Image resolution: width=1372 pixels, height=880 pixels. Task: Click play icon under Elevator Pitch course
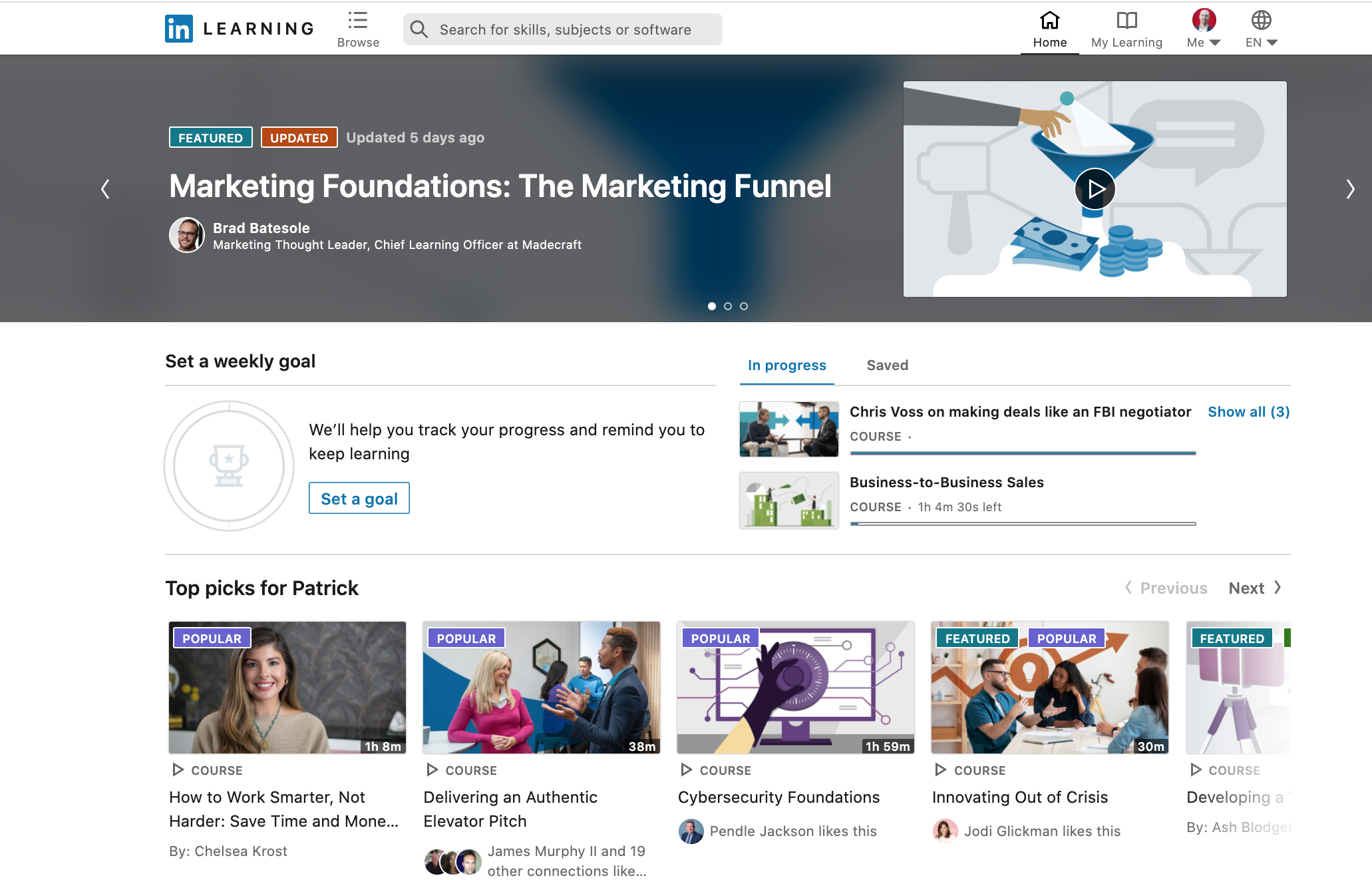(x=432, y=770)
